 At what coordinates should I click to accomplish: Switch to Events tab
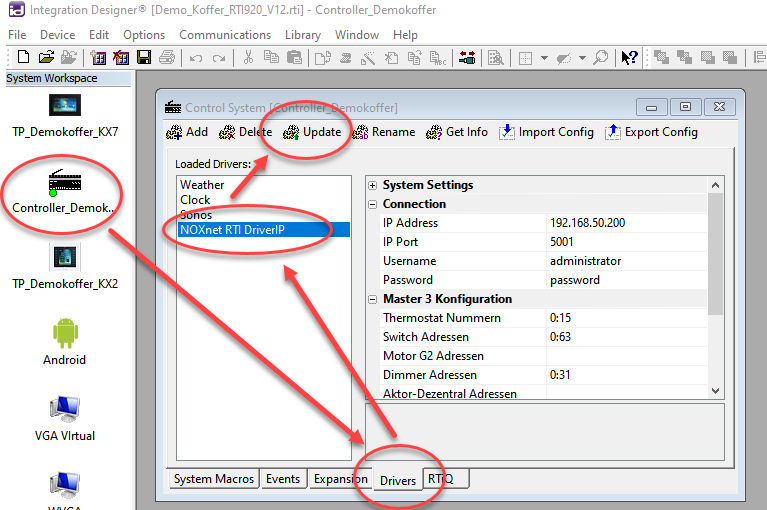(283, 479)
